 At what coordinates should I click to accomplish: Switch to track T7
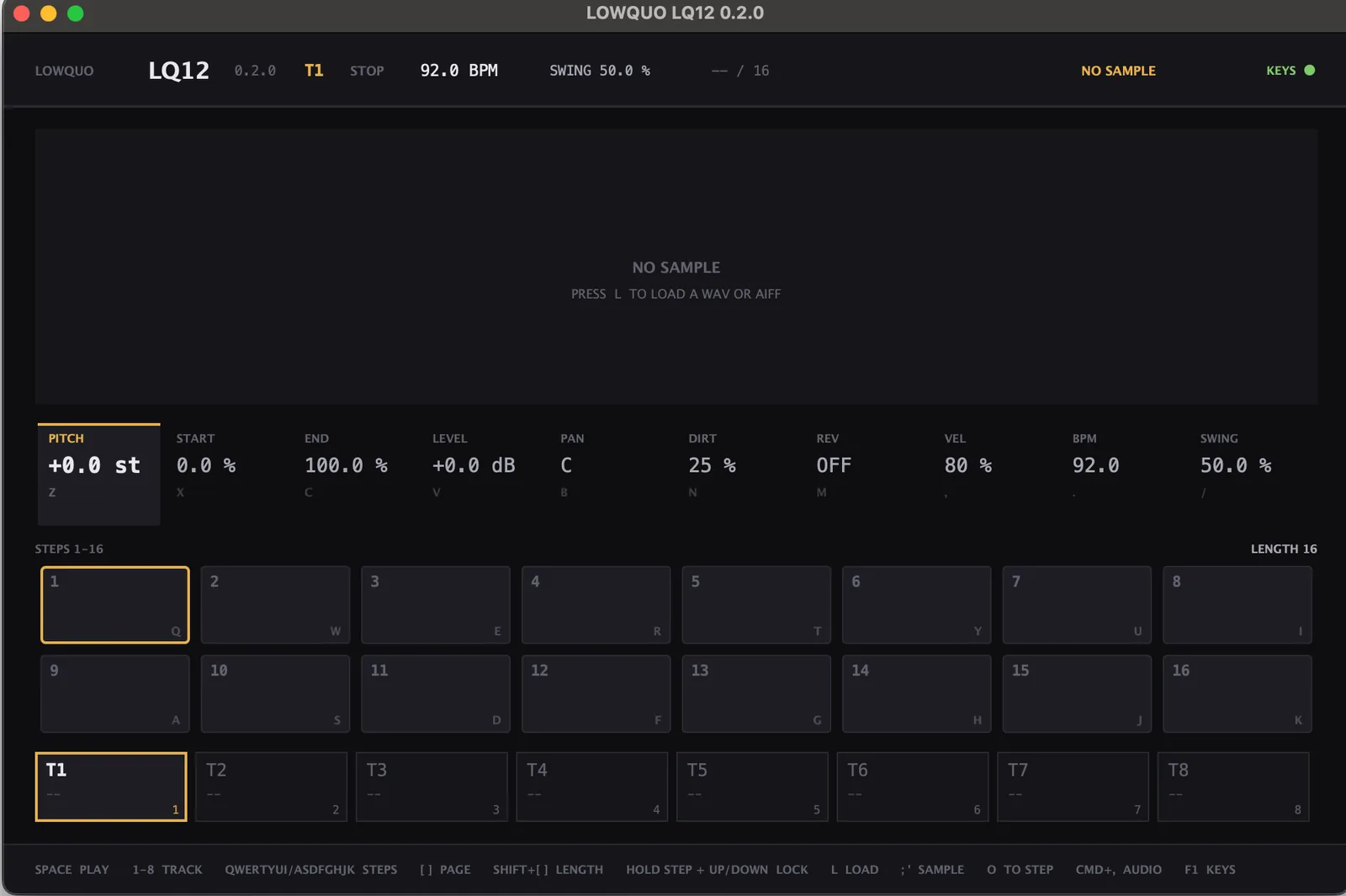click(1073, 787)
